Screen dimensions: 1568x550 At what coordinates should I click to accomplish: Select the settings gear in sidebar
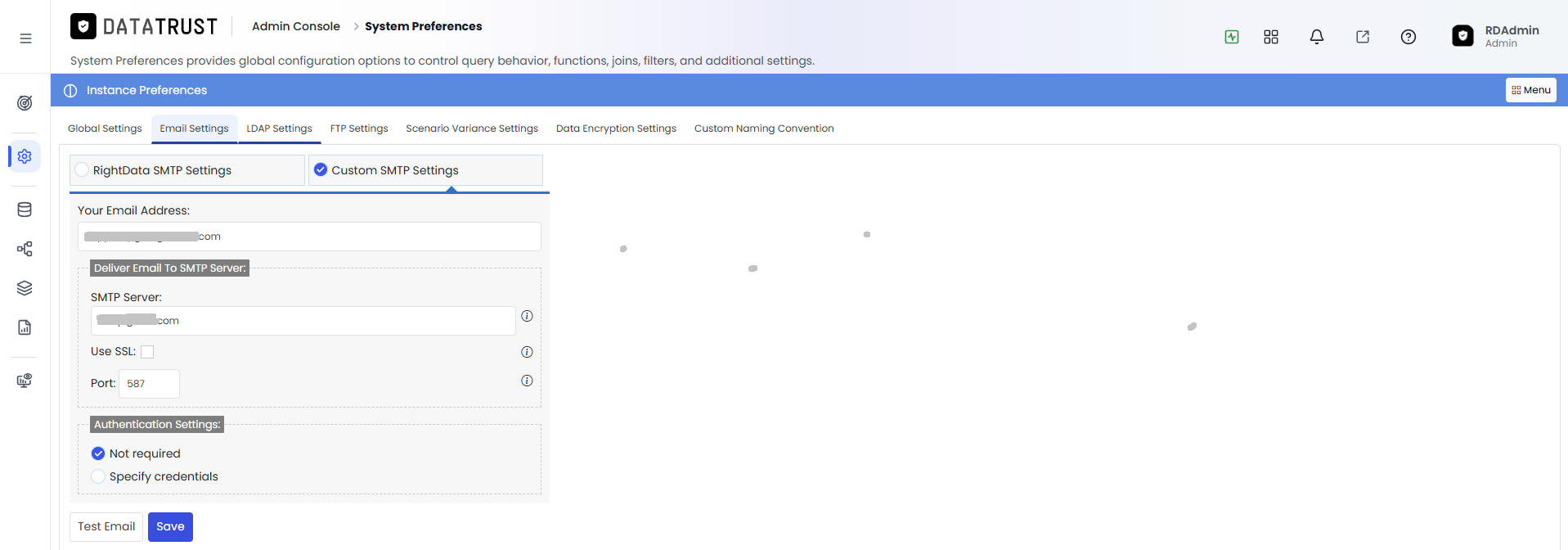25,156
